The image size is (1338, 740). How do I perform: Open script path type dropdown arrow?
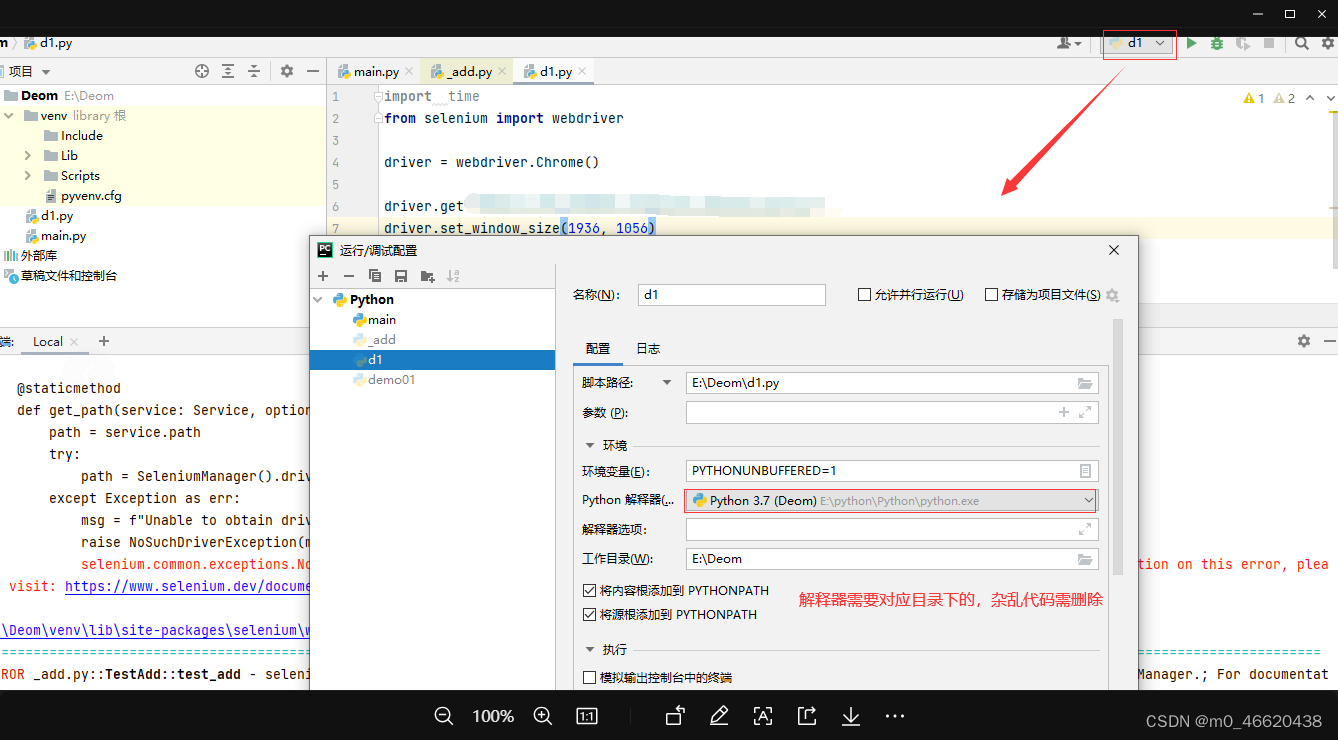click(x=667, y=383)
